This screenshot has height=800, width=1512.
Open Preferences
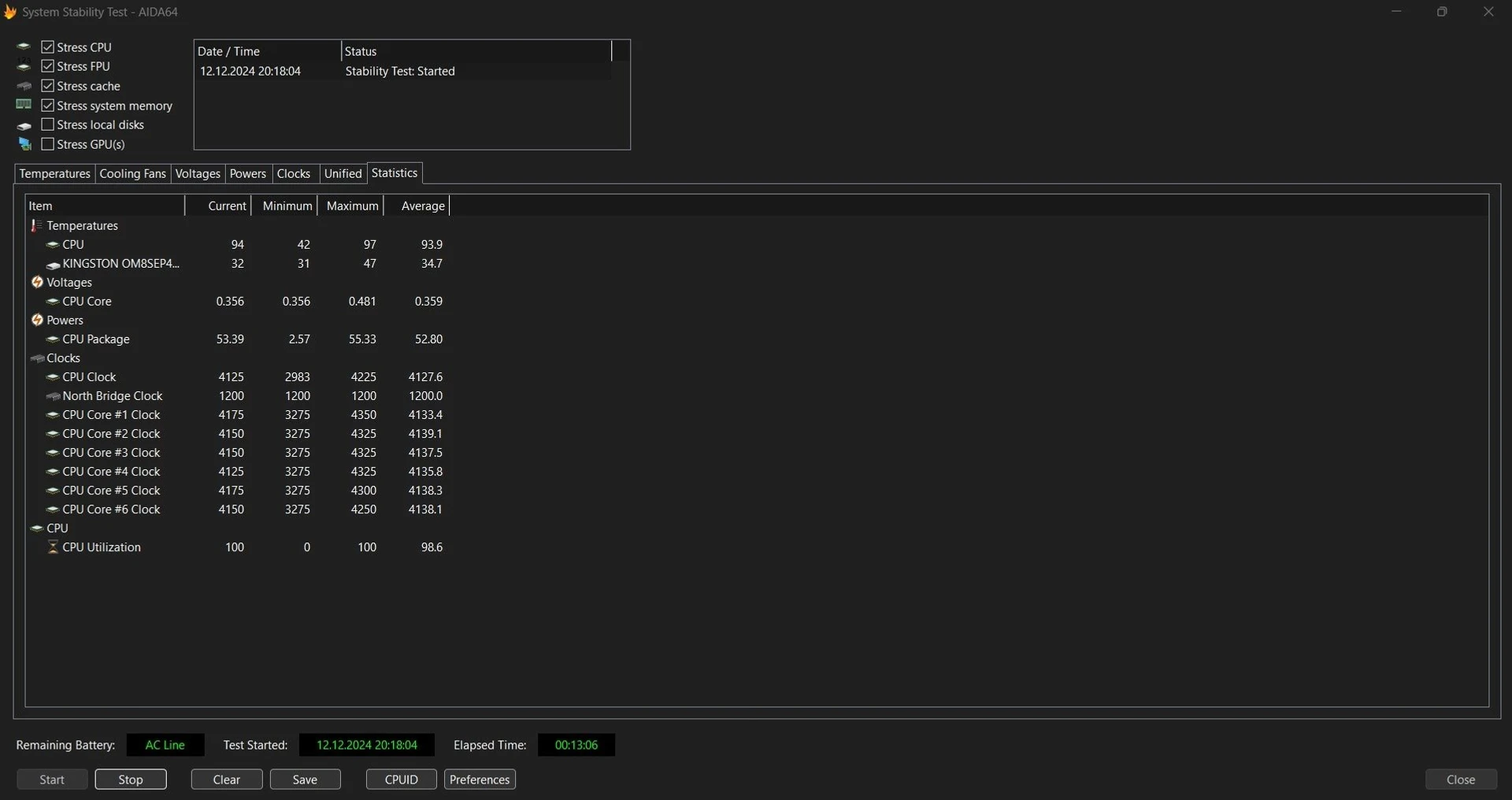coord(480,780)
